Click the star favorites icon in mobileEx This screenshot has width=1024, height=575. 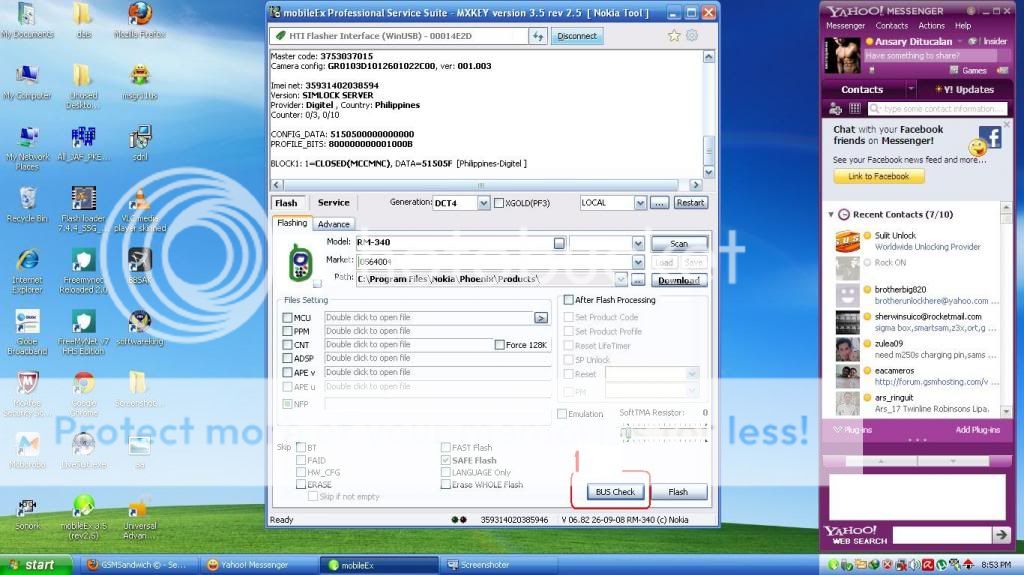click(674, 36)
